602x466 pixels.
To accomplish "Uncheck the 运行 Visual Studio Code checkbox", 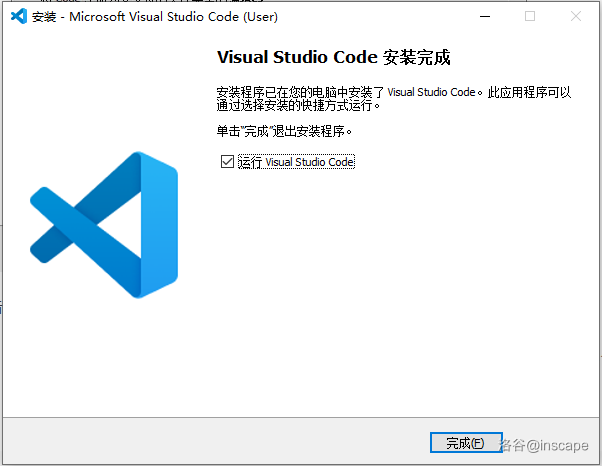I will pyautogui.click(x=227, y=162).
